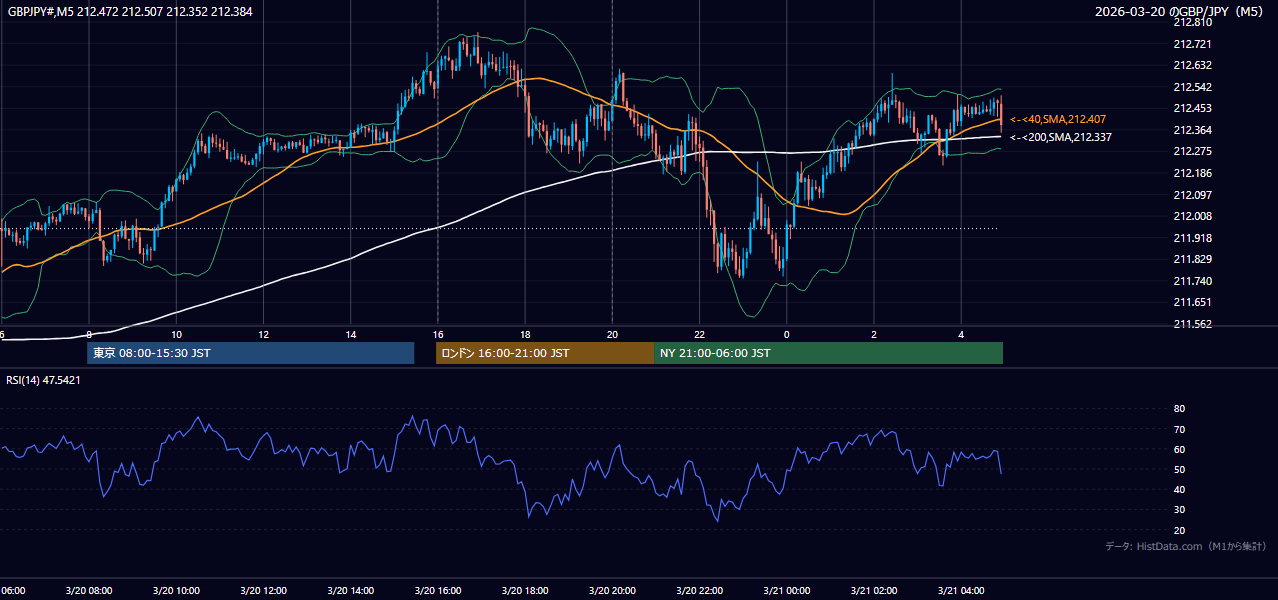The image size is (1278, 600).
Task: Click the 3/20 12:00 date axis label
Action: [264, 590]
